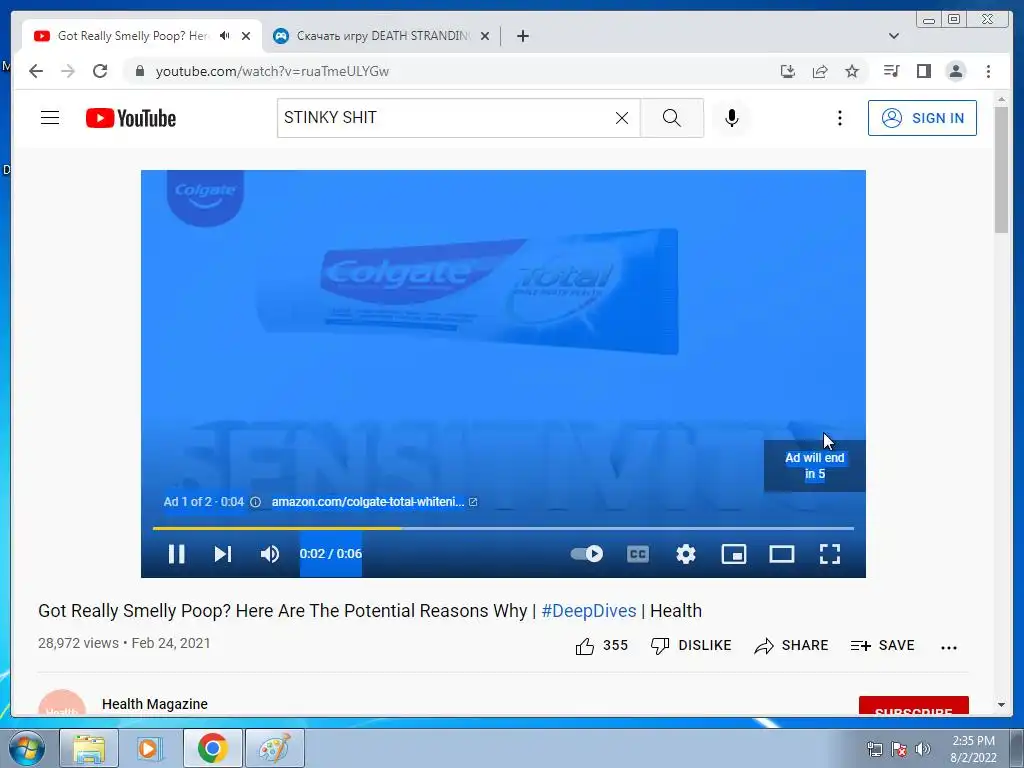
Task: Switch to DEATH STRANDING tab
Action: pos(383,36)
